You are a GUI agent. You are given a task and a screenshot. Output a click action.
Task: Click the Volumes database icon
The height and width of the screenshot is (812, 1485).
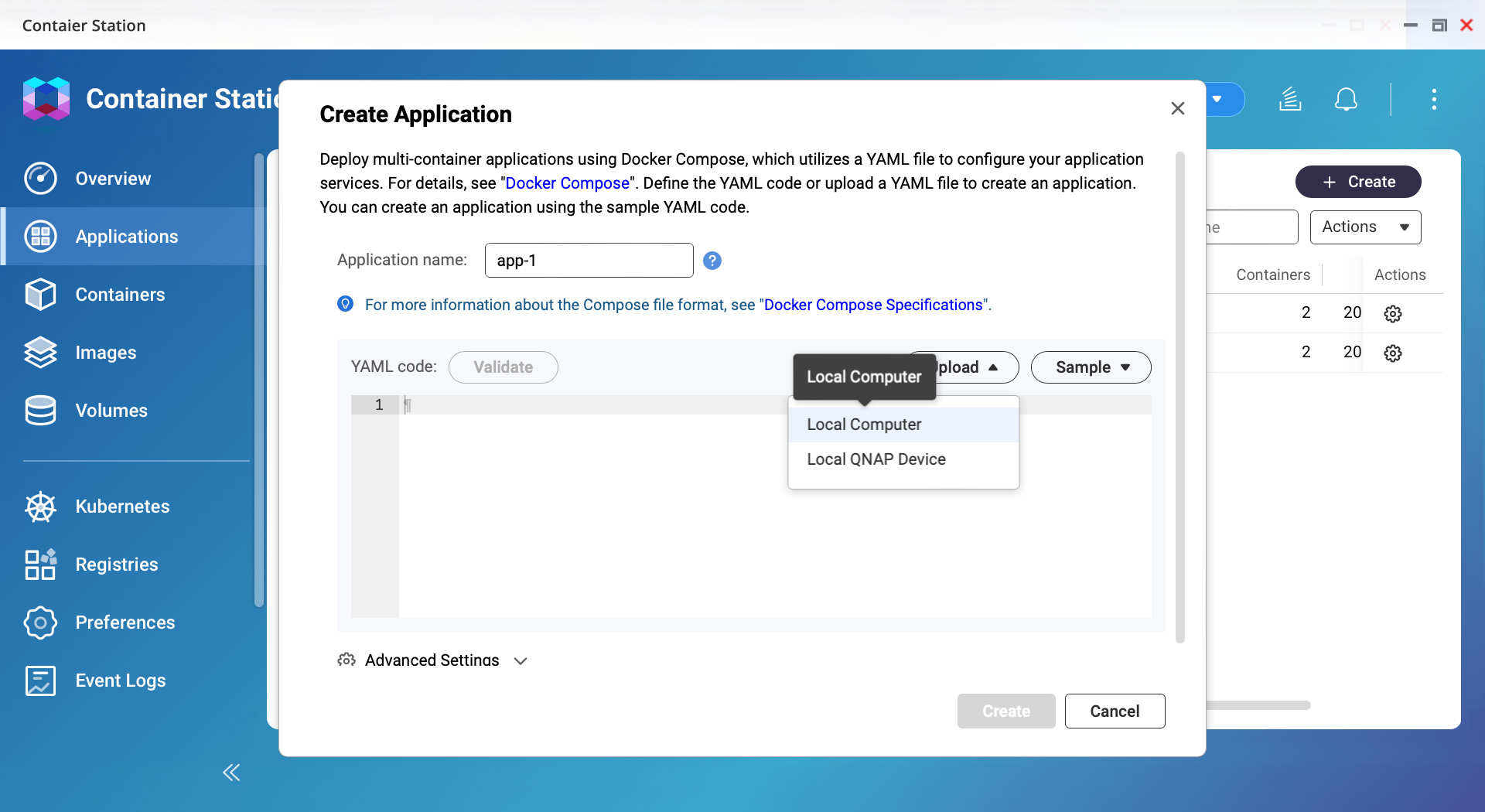pyautogui.click(x=40, y=411)
